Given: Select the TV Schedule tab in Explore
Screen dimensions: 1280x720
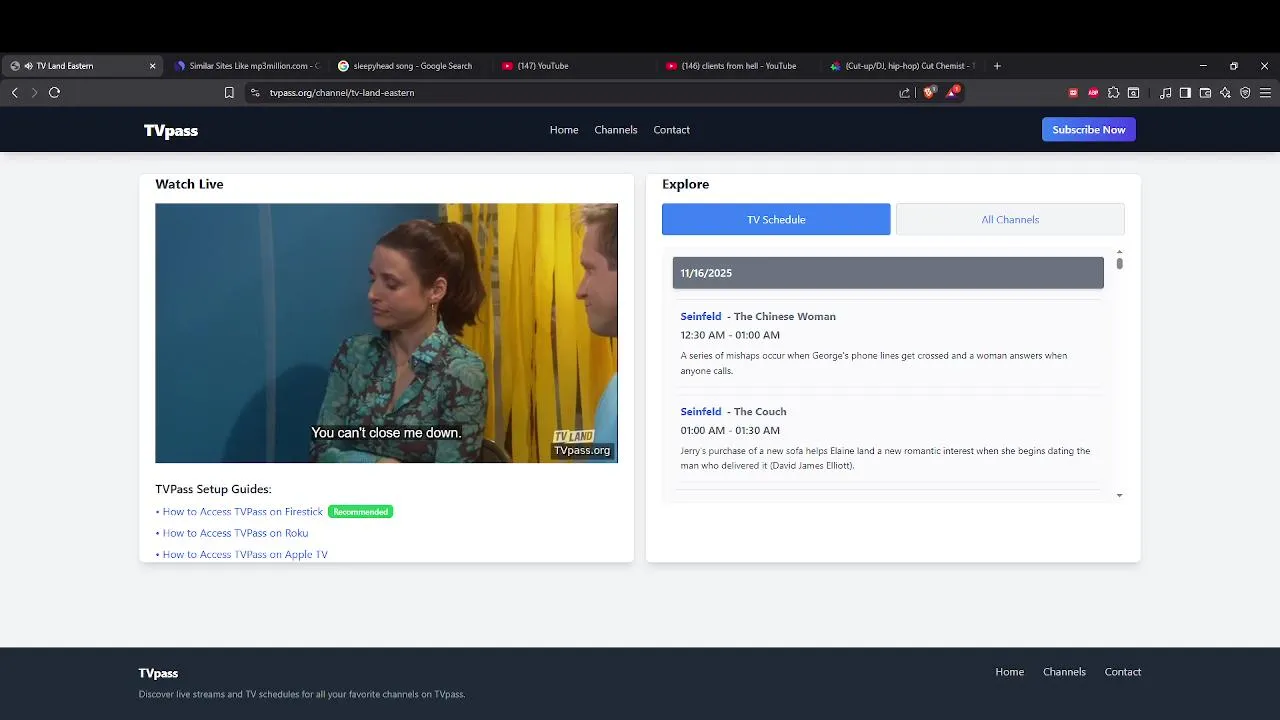Looking at the screenshot, I should [776, 219].
